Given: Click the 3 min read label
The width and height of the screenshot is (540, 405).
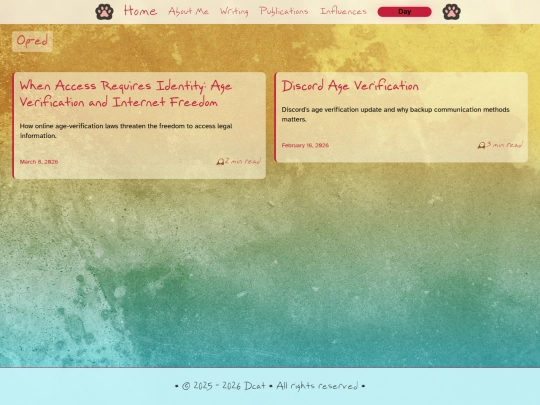Looking at the screenshot, I should tap(505, 145).
